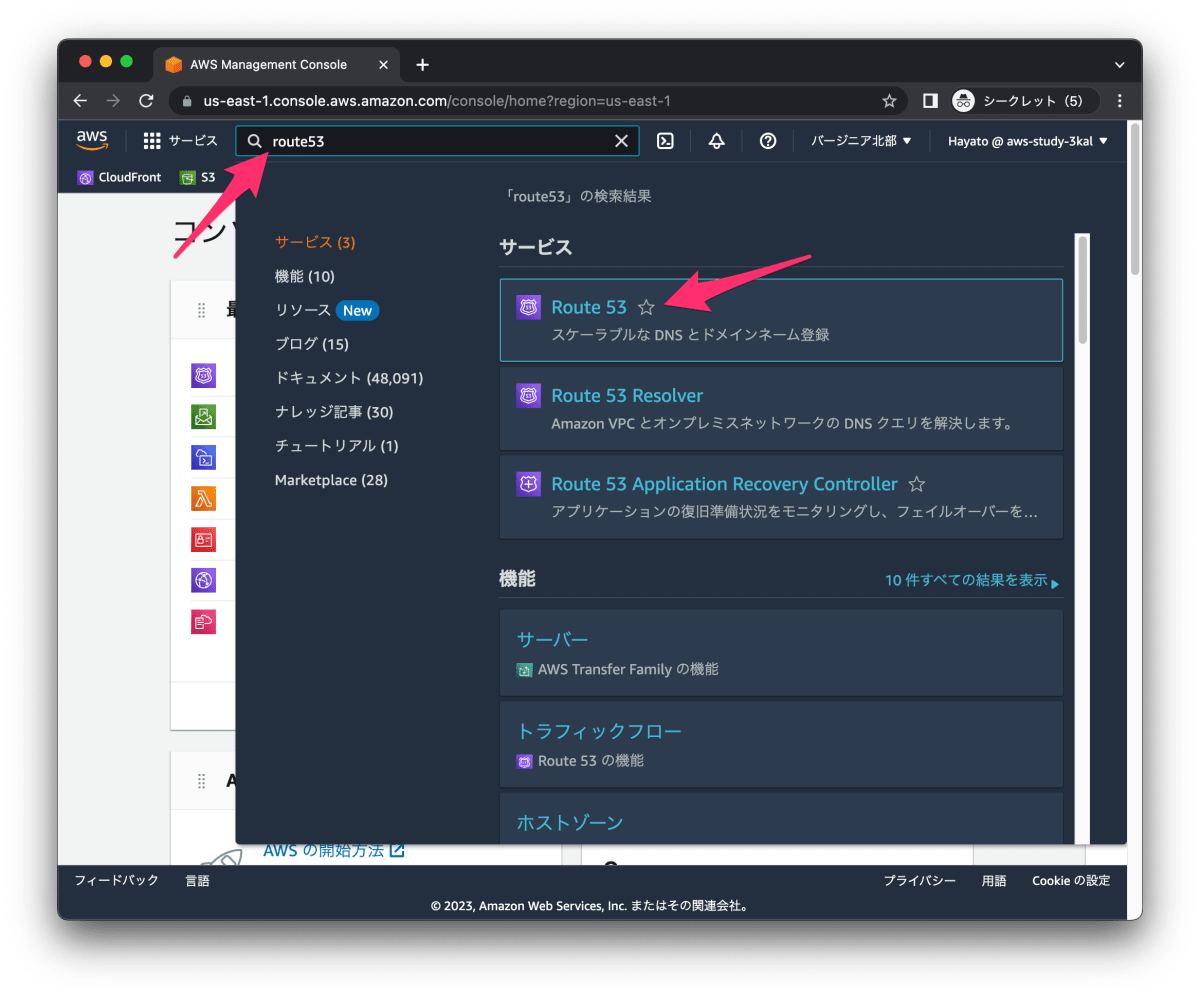Select the サービス (3) filter
1200x996 pixels.
tap(315, 242)
